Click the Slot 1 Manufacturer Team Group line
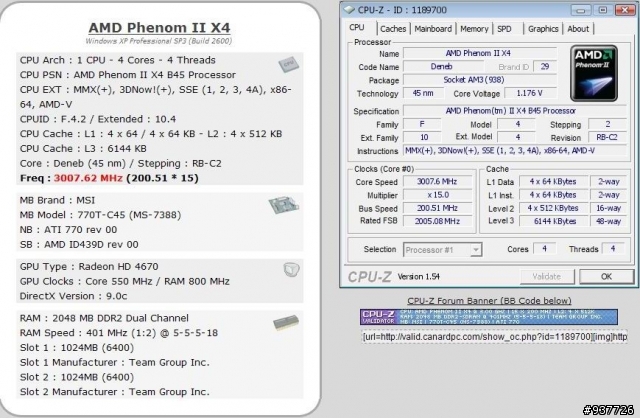The image size is (640, 418). (115, 362)
